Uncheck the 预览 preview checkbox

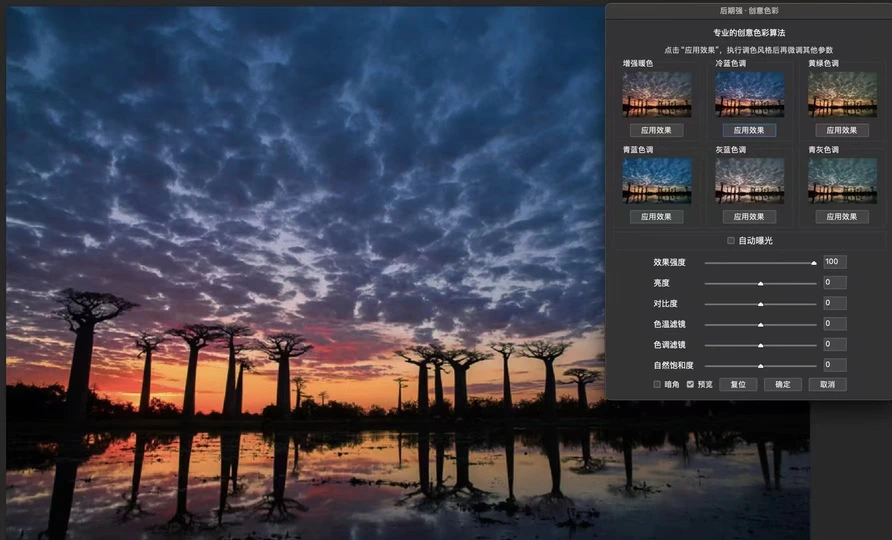(690, 384)
